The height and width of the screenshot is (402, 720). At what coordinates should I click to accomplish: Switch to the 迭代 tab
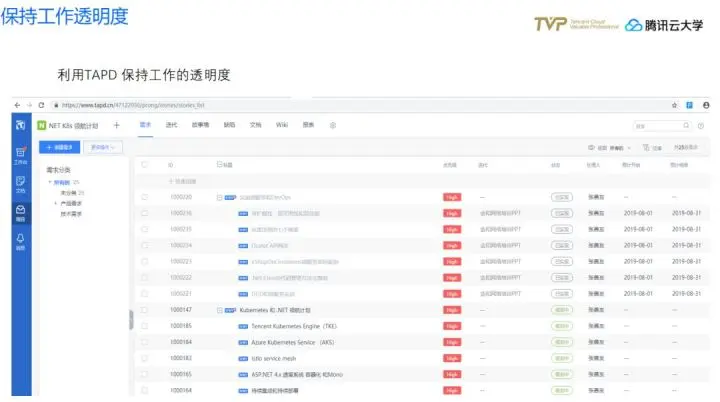click(x=171, y=125)
